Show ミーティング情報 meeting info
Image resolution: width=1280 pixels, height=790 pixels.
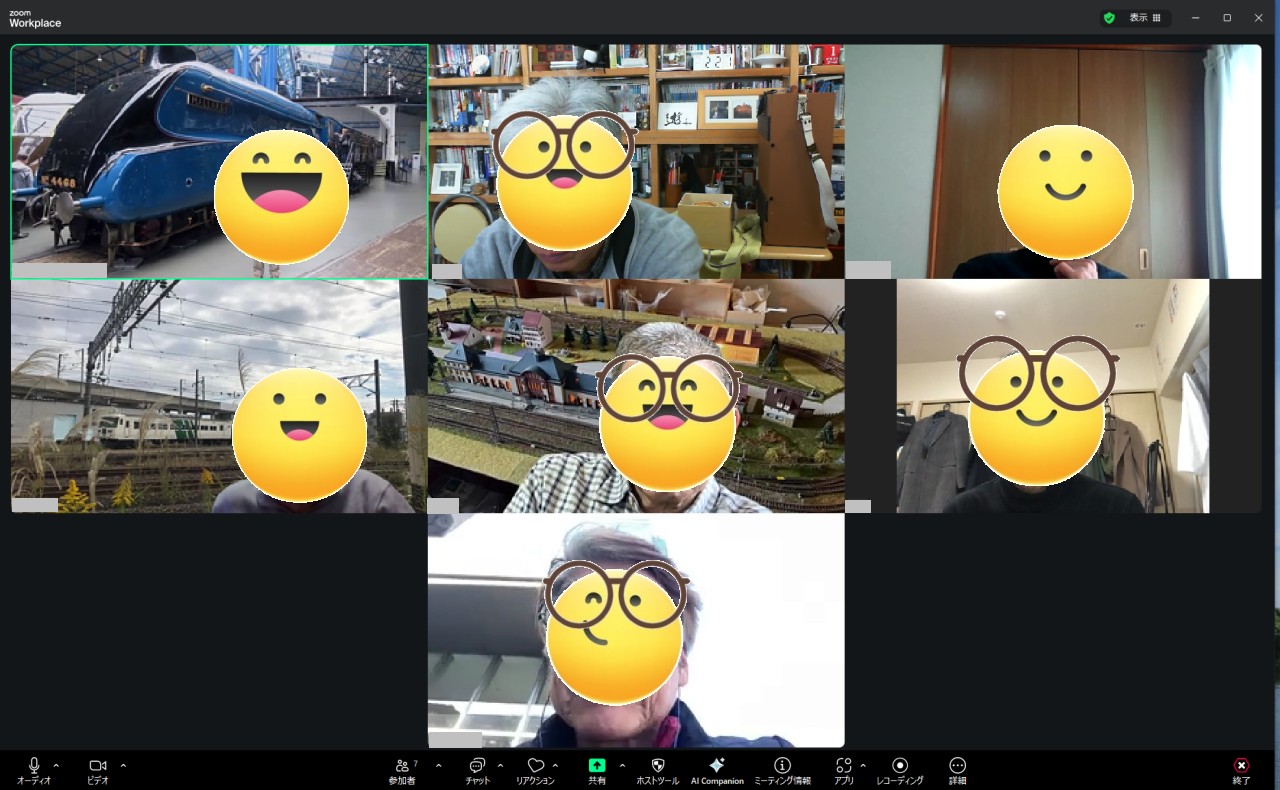(x=782, y=766)
